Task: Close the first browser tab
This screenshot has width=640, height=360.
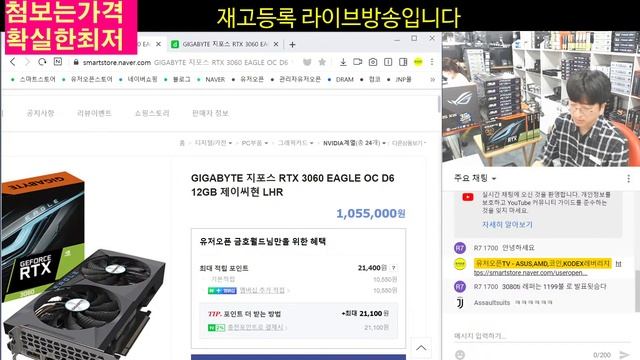Action: 158,44
